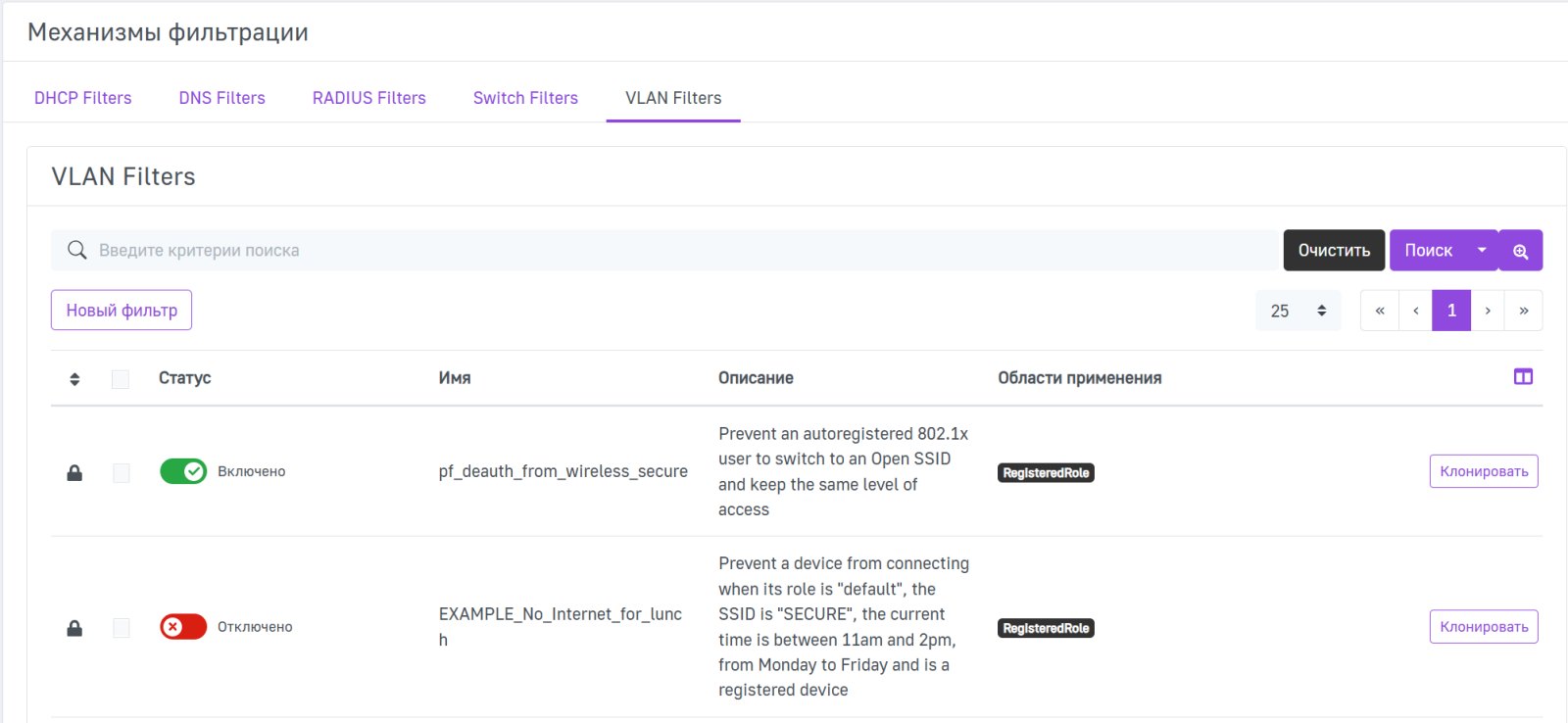The image size is (1568, 723).
Task: Go to previous page using left chevron
Action: pos(1416,311)
